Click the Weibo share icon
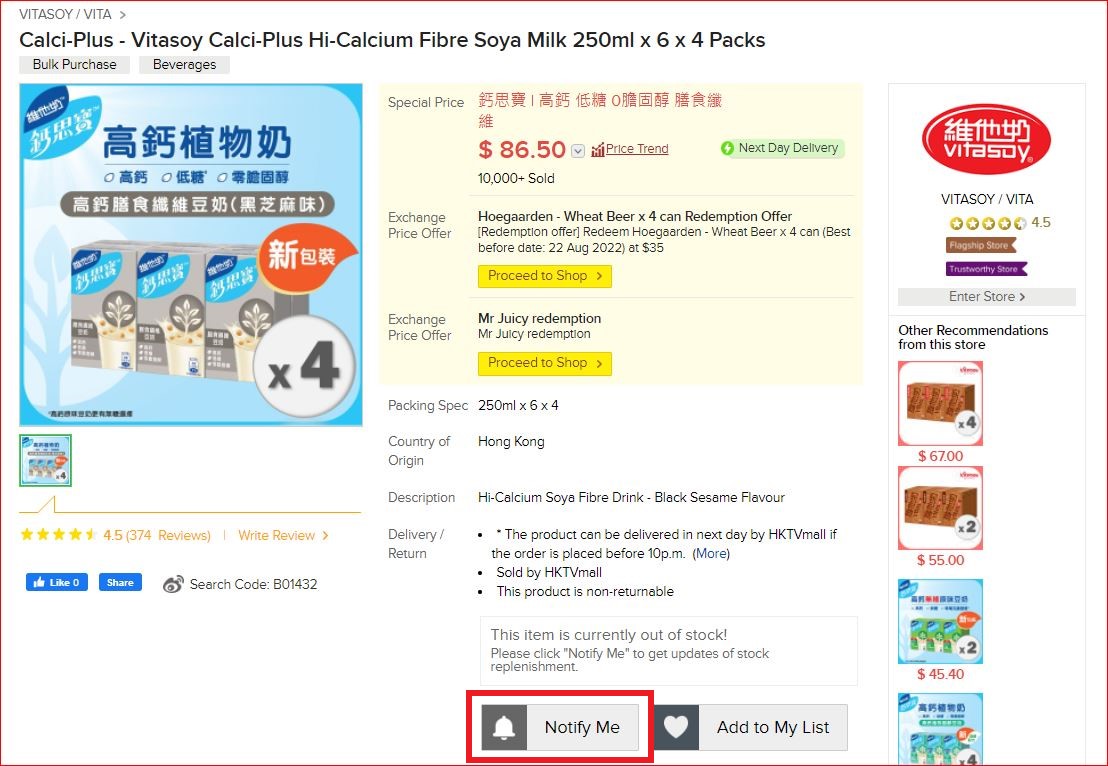Image resolution: width=1108 pixels, height=766 pixels. click(x=173, y=584)
